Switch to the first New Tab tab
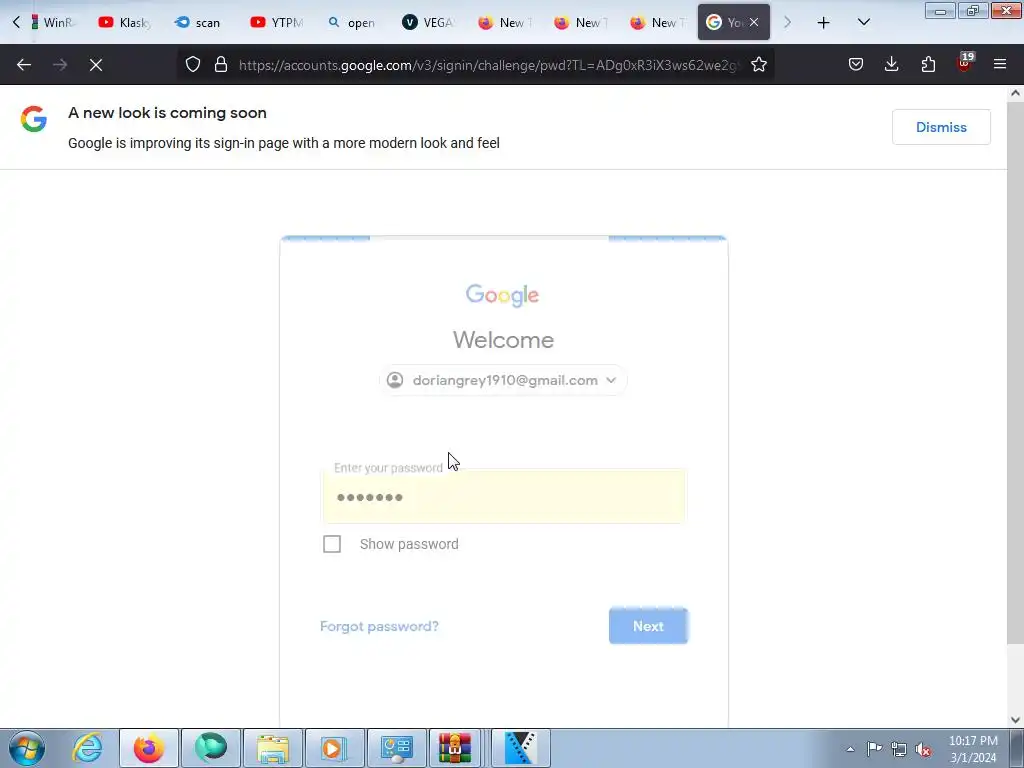This screenshot has width=1024, height=768. pyautogui.click(x=505, y=22)
